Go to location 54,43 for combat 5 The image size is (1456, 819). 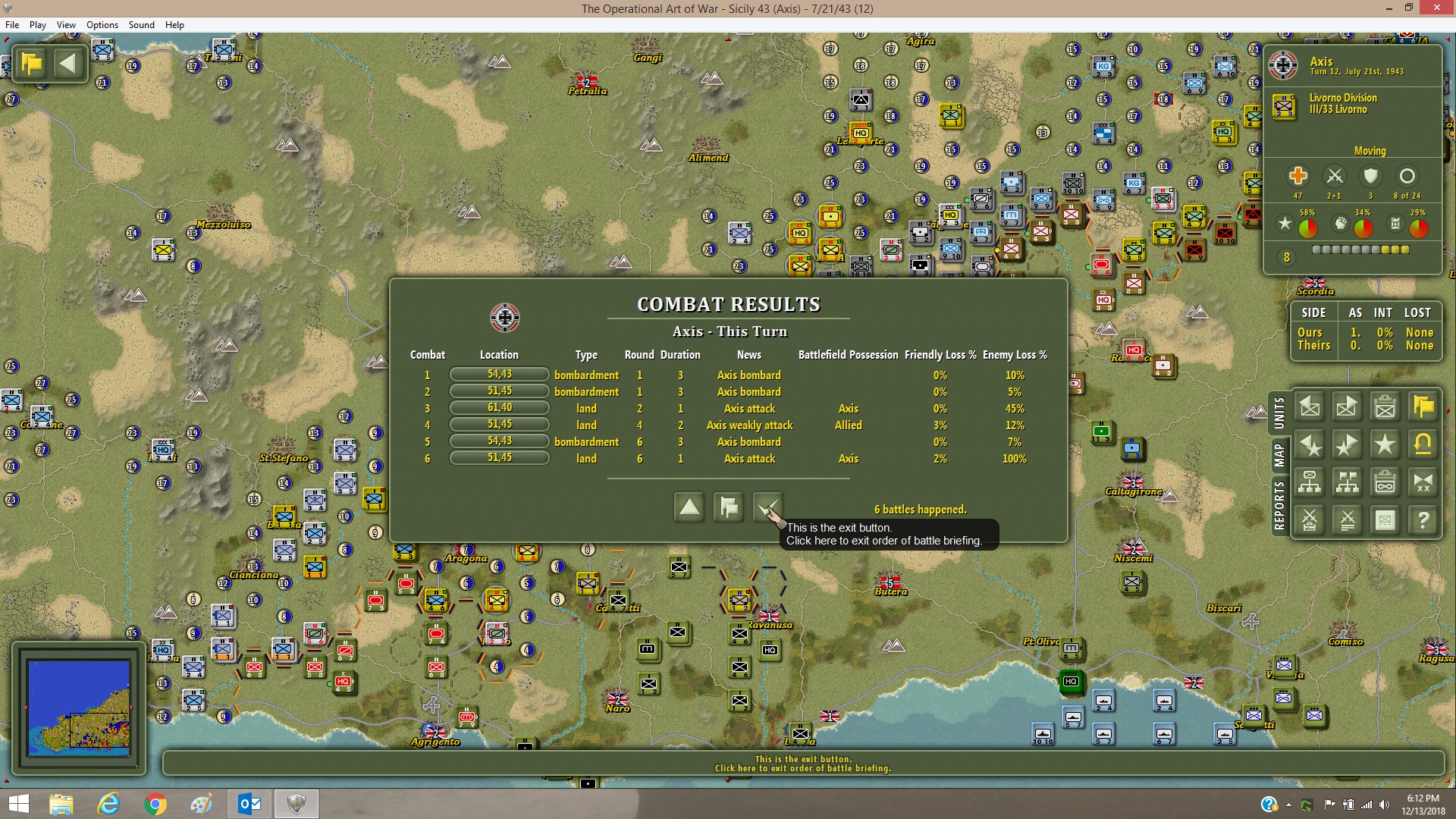point(500,441)
